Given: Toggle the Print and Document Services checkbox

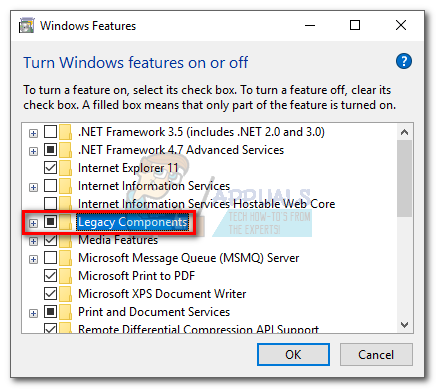Looking at the screenshot, I should click(x=50, y=312).
